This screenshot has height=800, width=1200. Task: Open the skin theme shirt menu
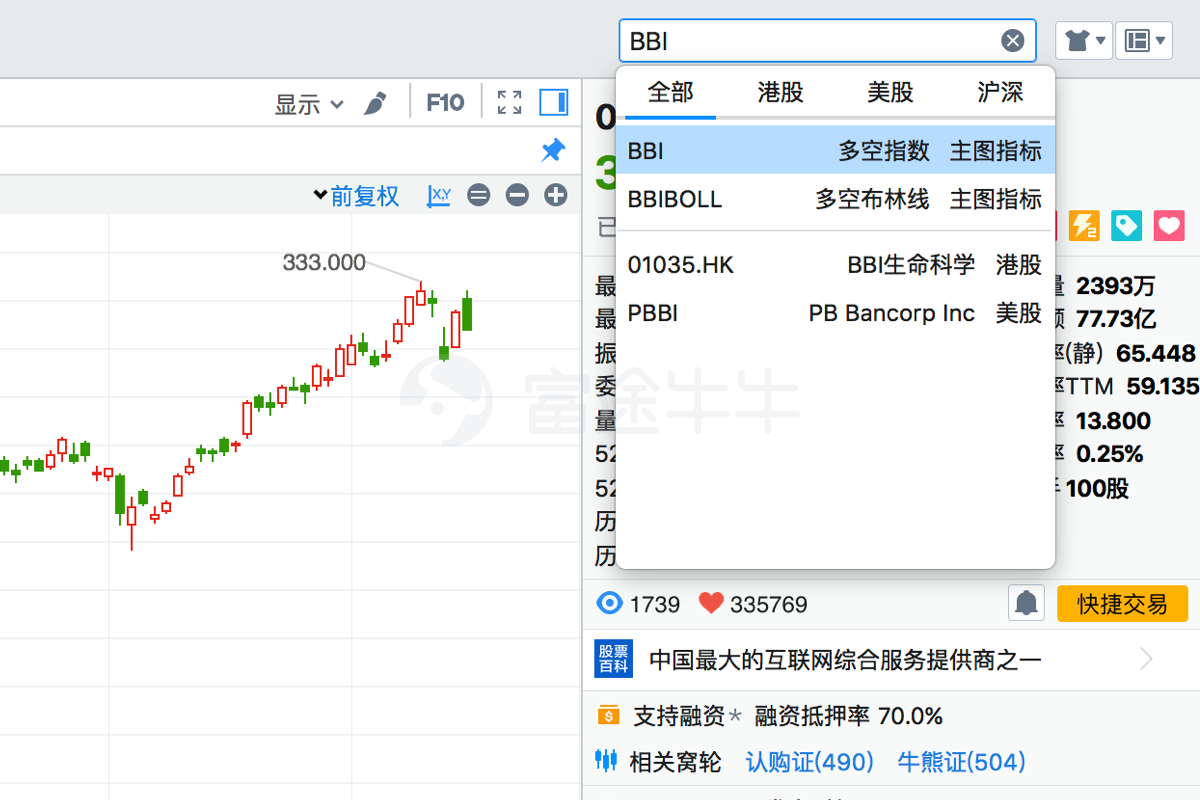(x=1084, y=41)
